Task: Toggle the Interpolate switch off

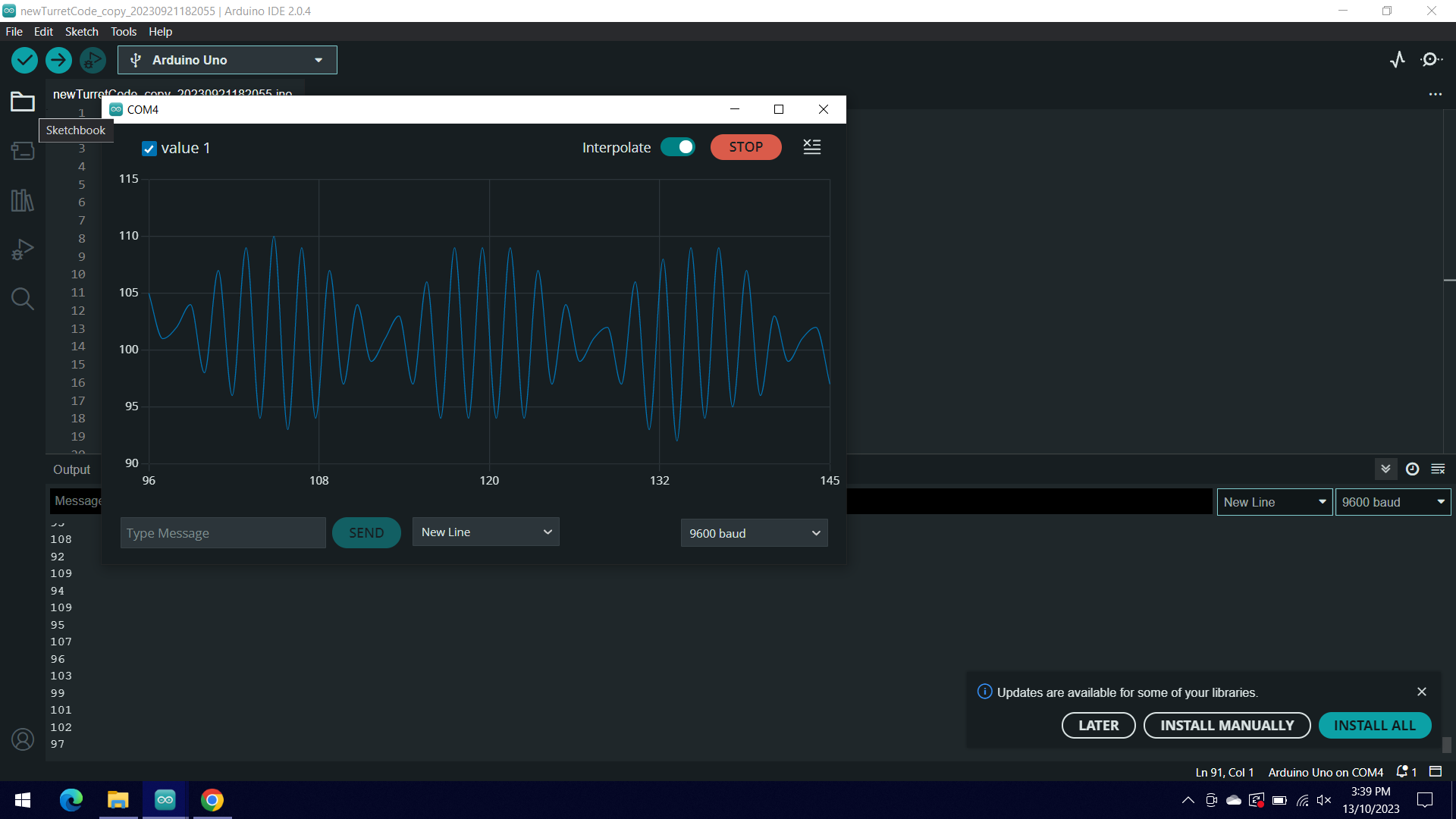Action: tap(677, 147)
